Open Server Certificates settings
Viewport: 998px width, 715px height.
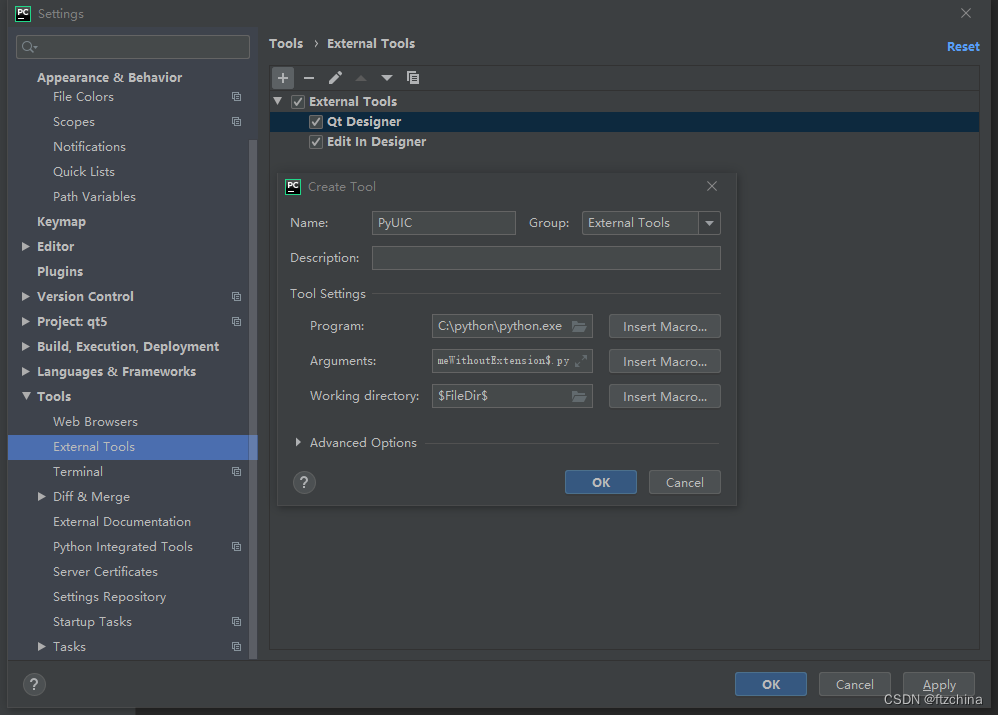click(x=105, y=572)
